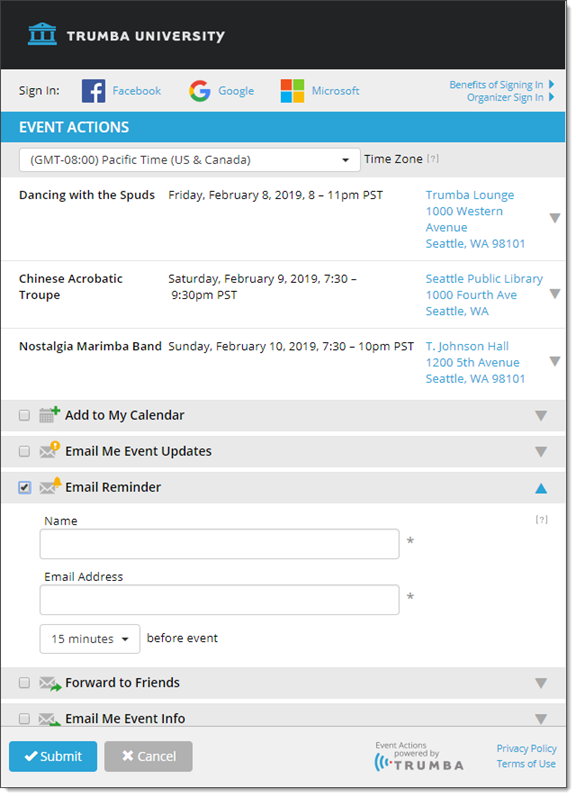Click the Trumba University building logo icon
The width and height of the screenshot is (576, 797).
pos(42,34)
